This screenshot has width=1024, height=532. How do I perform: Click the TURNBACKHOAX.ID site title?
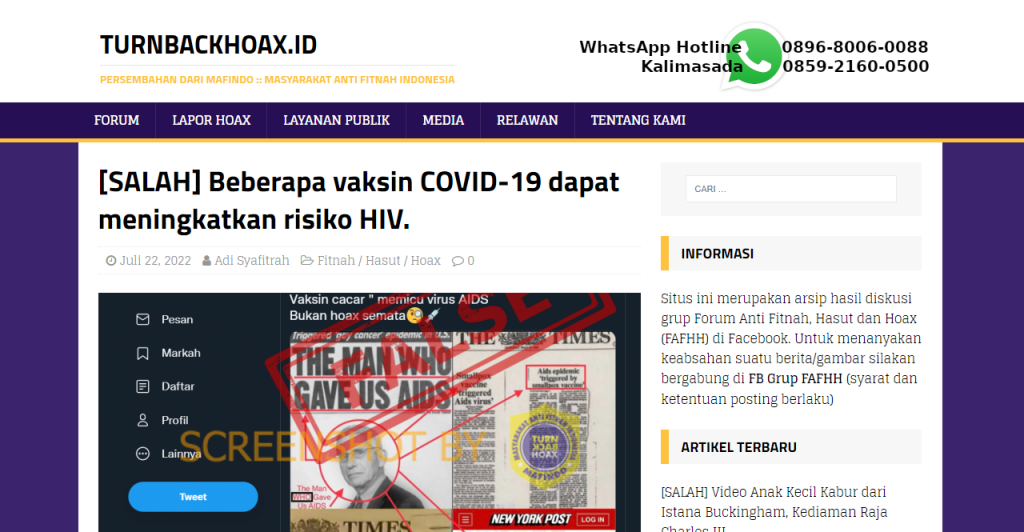click(208, 45)
